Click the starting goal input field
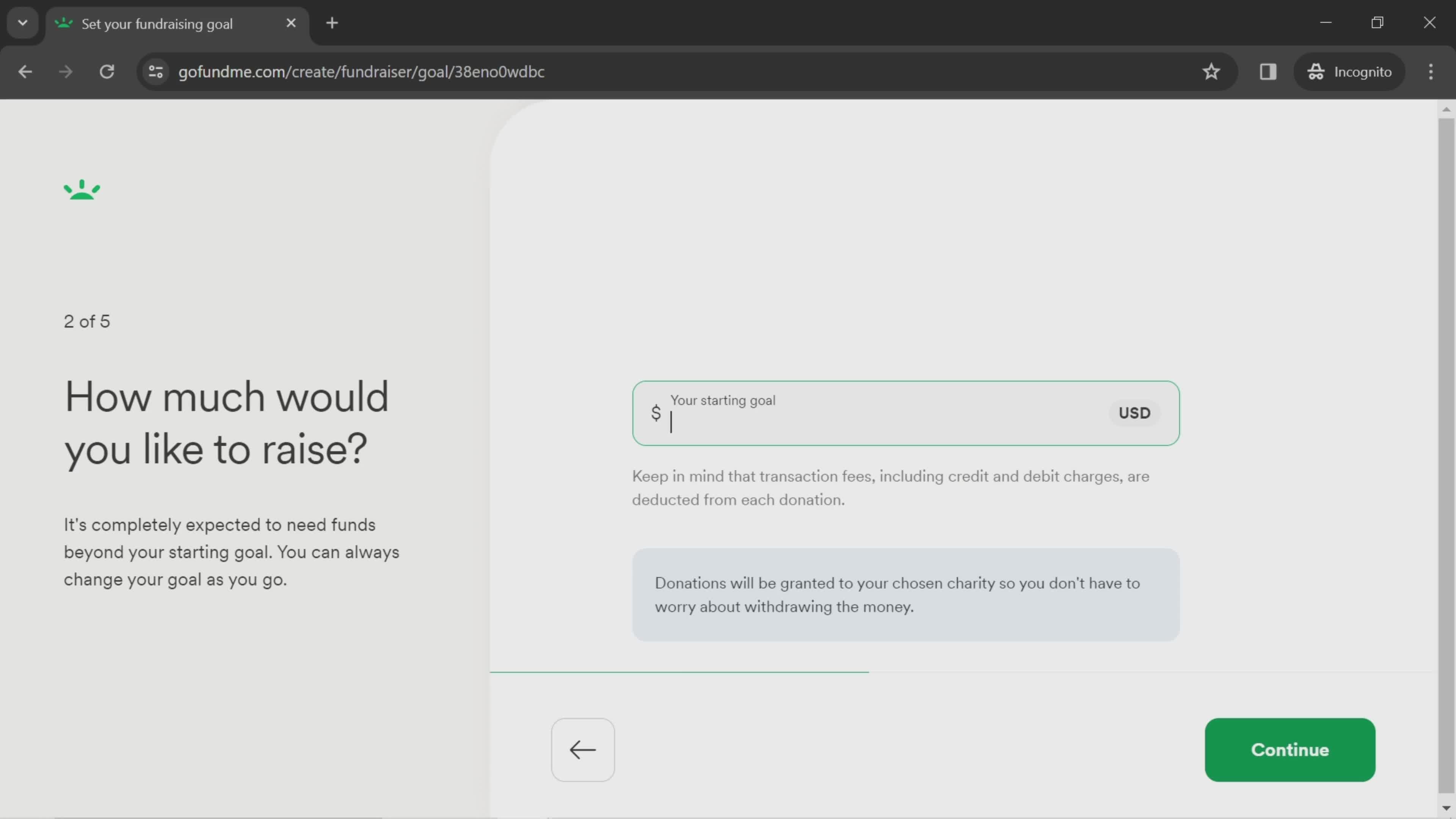The height and width of the screenshot is (819, 1456). (x=905, y=413)
